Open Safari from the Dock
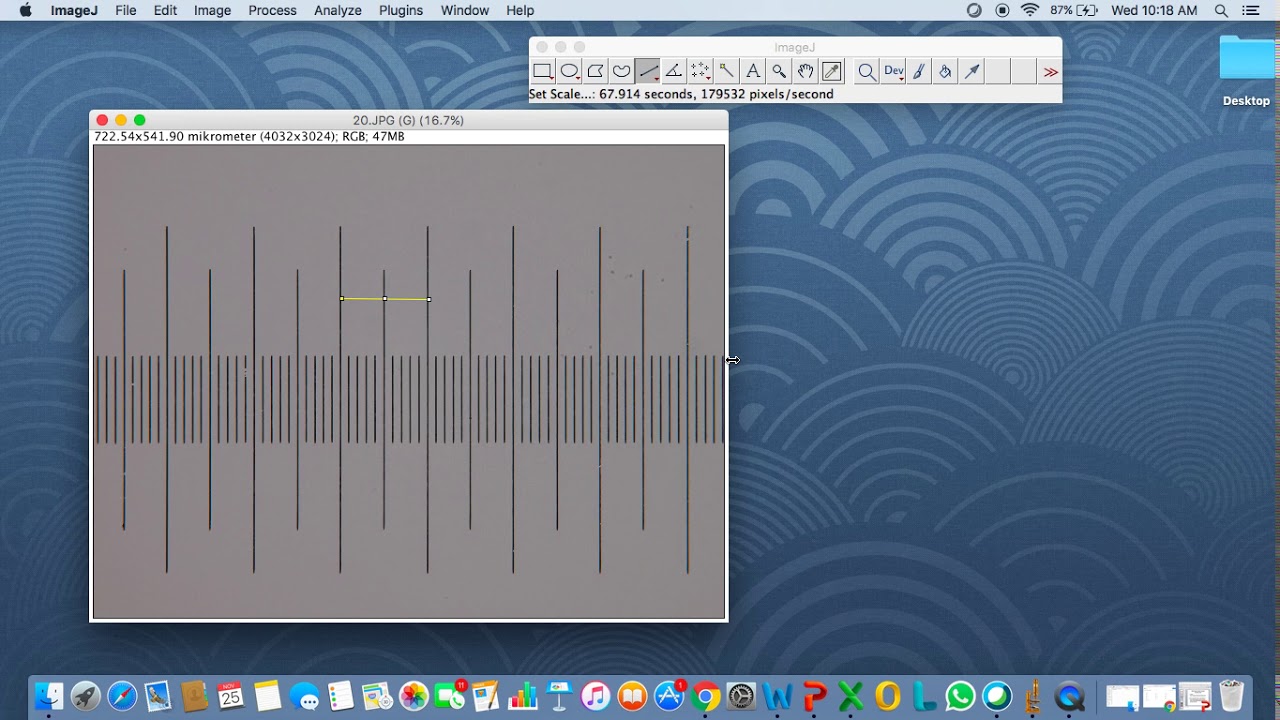Screen dimensions: 1280x720 pyautogui.click(x=122, y=695)
